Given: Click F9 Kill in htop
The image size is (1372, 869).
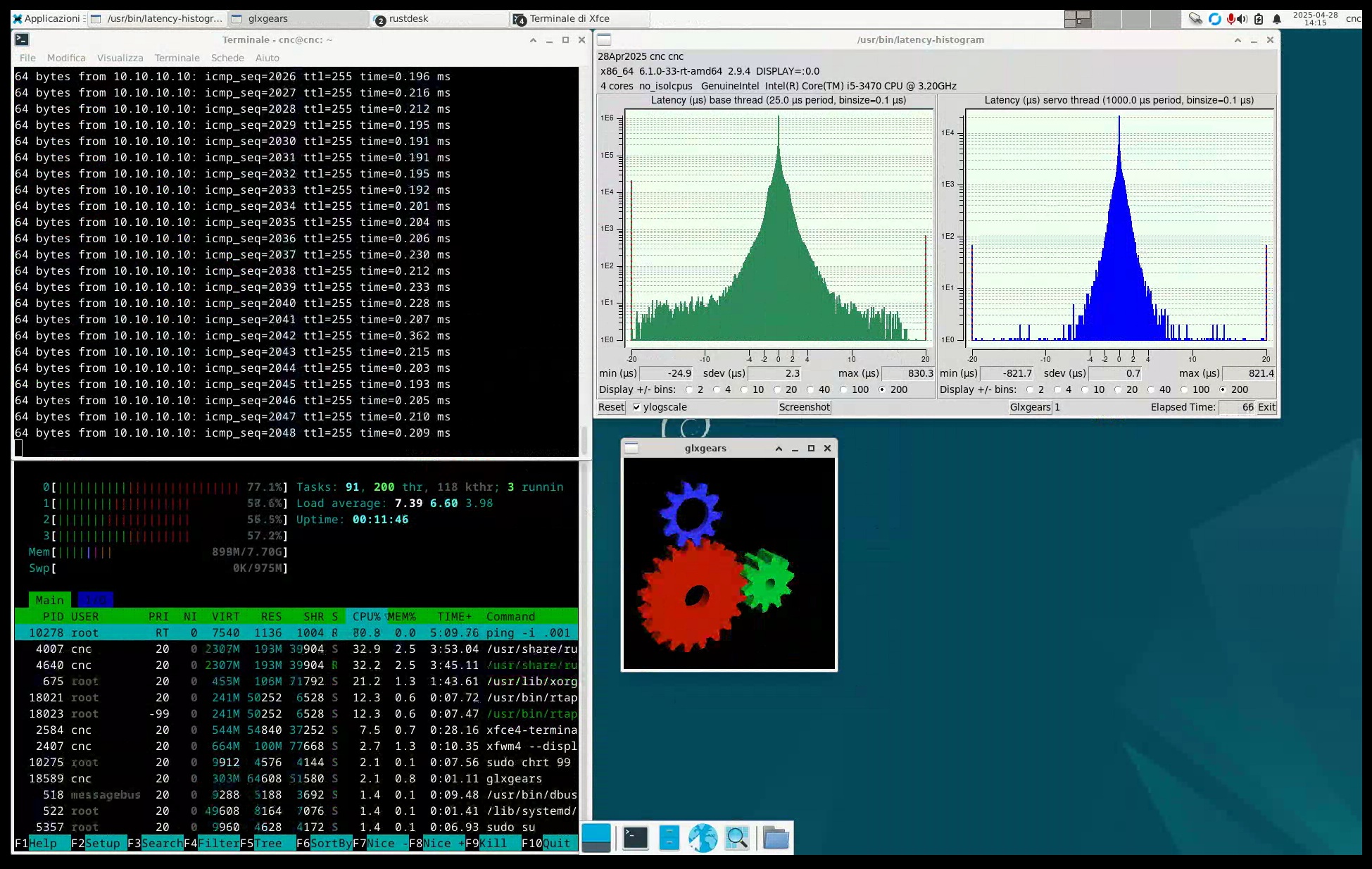Looking at the screenshot, I should tap(493, 843).
